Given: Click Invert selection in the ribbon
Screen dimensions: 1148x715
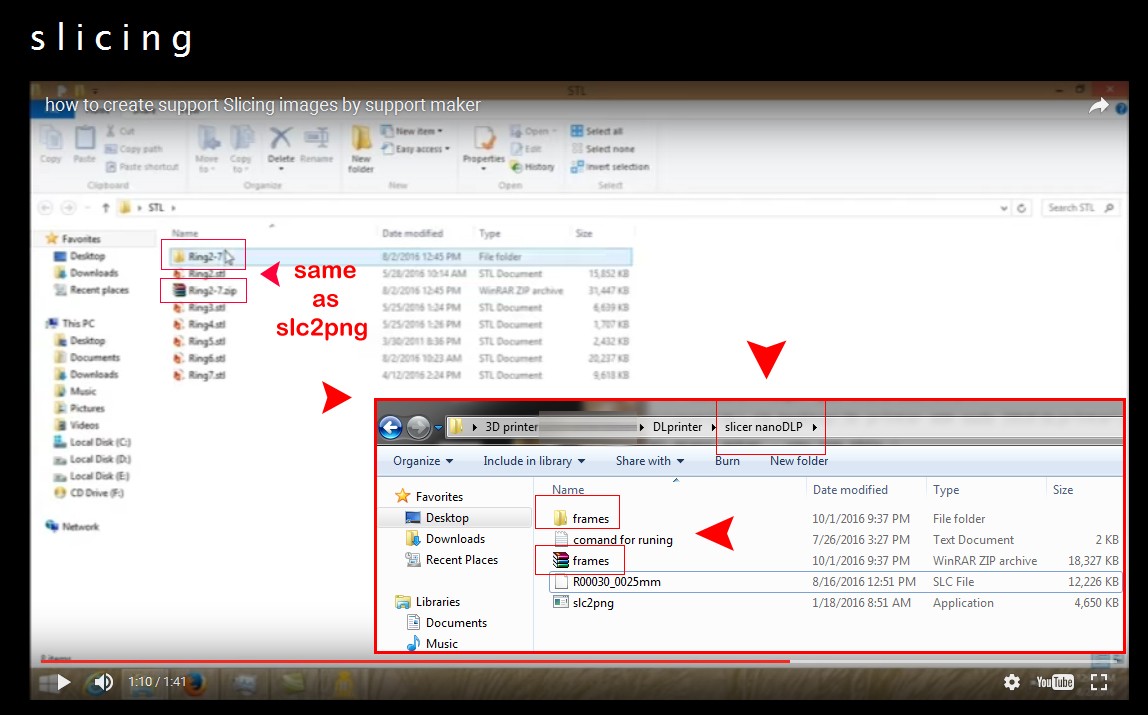Looking at the screenshot, I should tap(610, 167).
